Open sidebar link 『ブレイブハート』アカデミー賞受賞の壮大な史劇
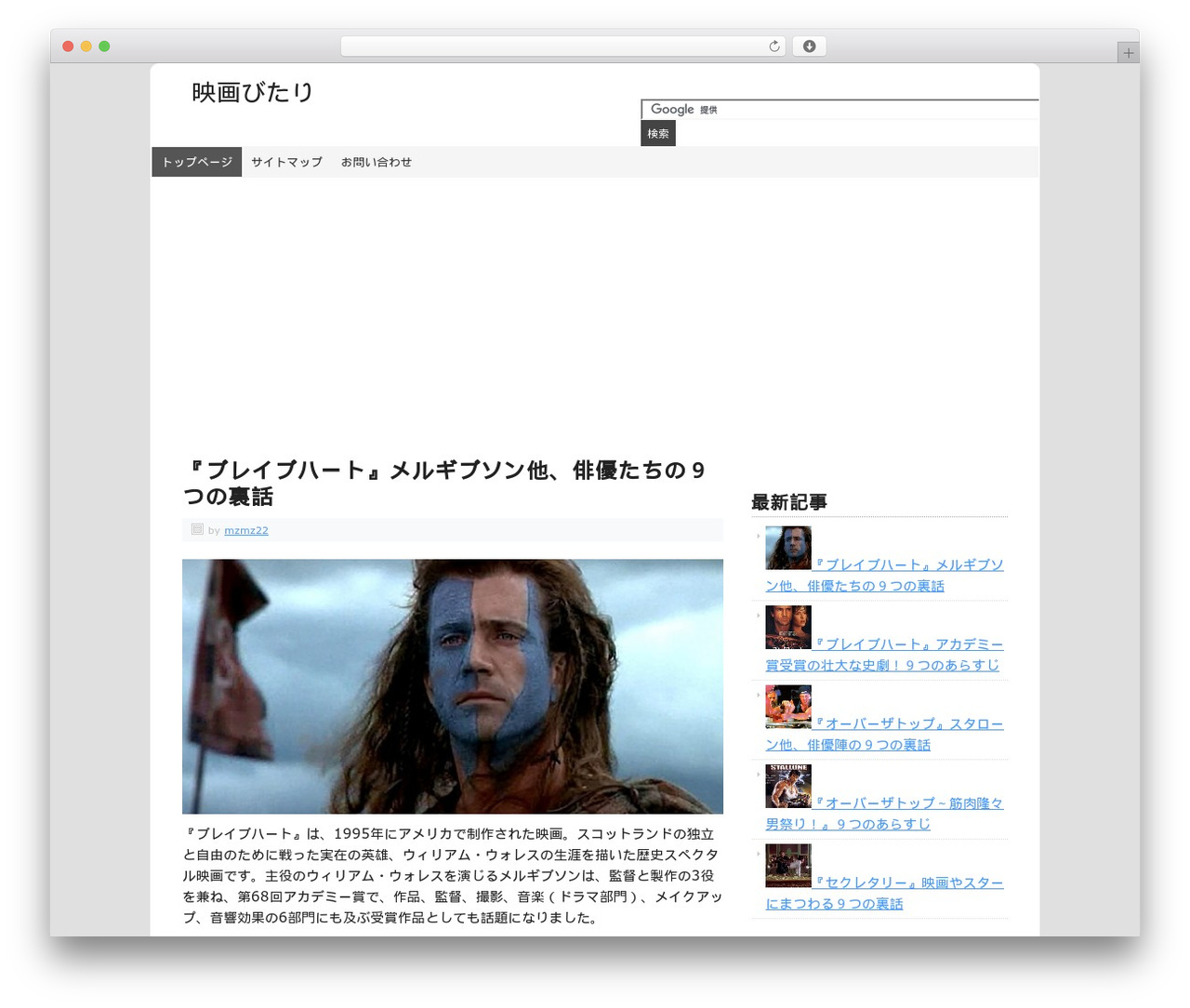The width and height of the screenshot is (1190, 1008). click(x=884, y=655)
